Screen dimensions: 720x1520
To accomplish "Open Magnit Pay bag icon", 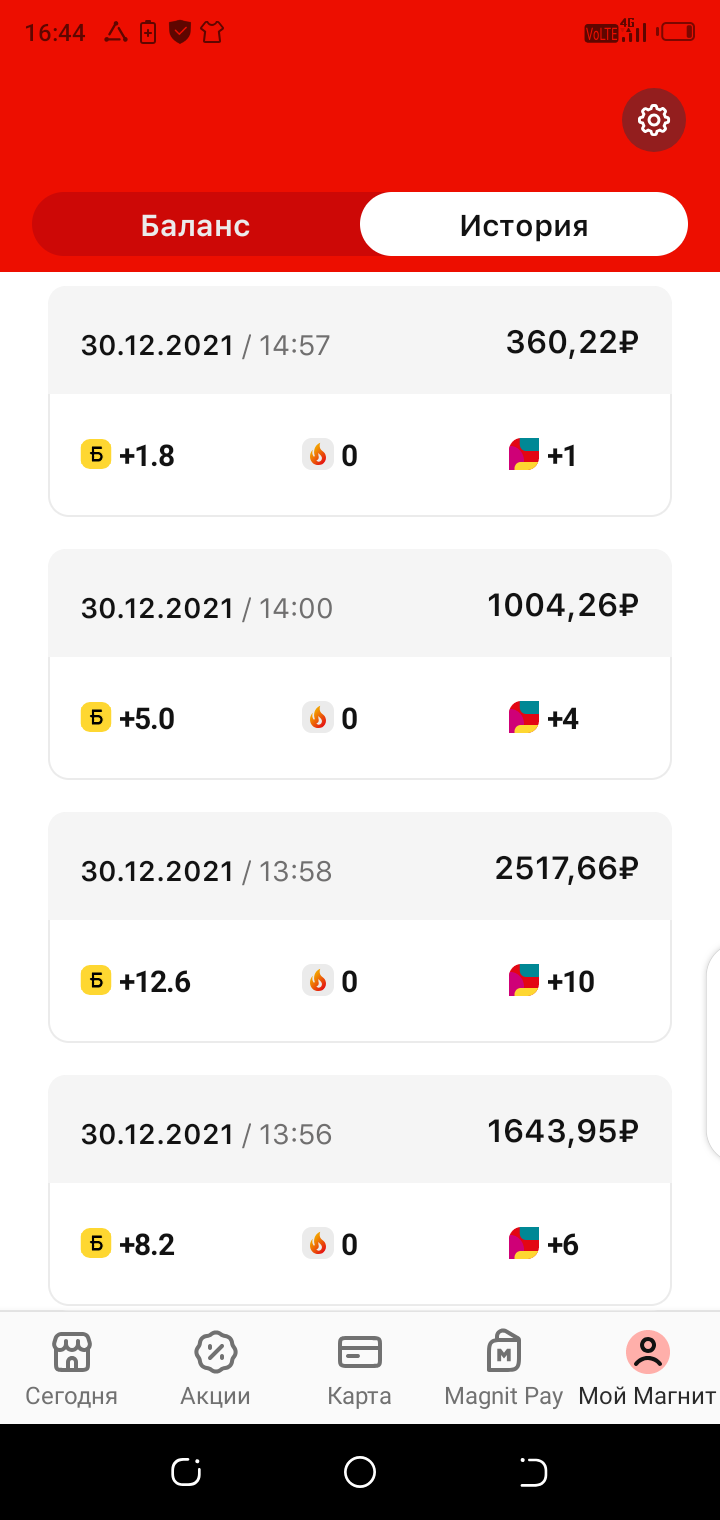I will 503,1352.
